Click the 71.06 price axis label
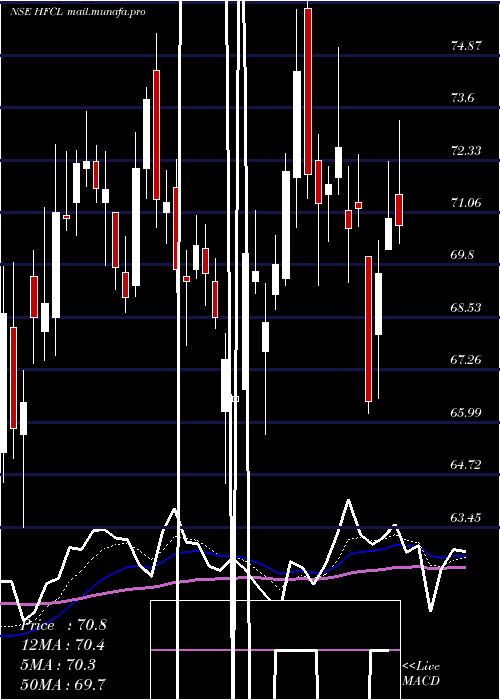 pyautogui.click(x=466, y=203)
